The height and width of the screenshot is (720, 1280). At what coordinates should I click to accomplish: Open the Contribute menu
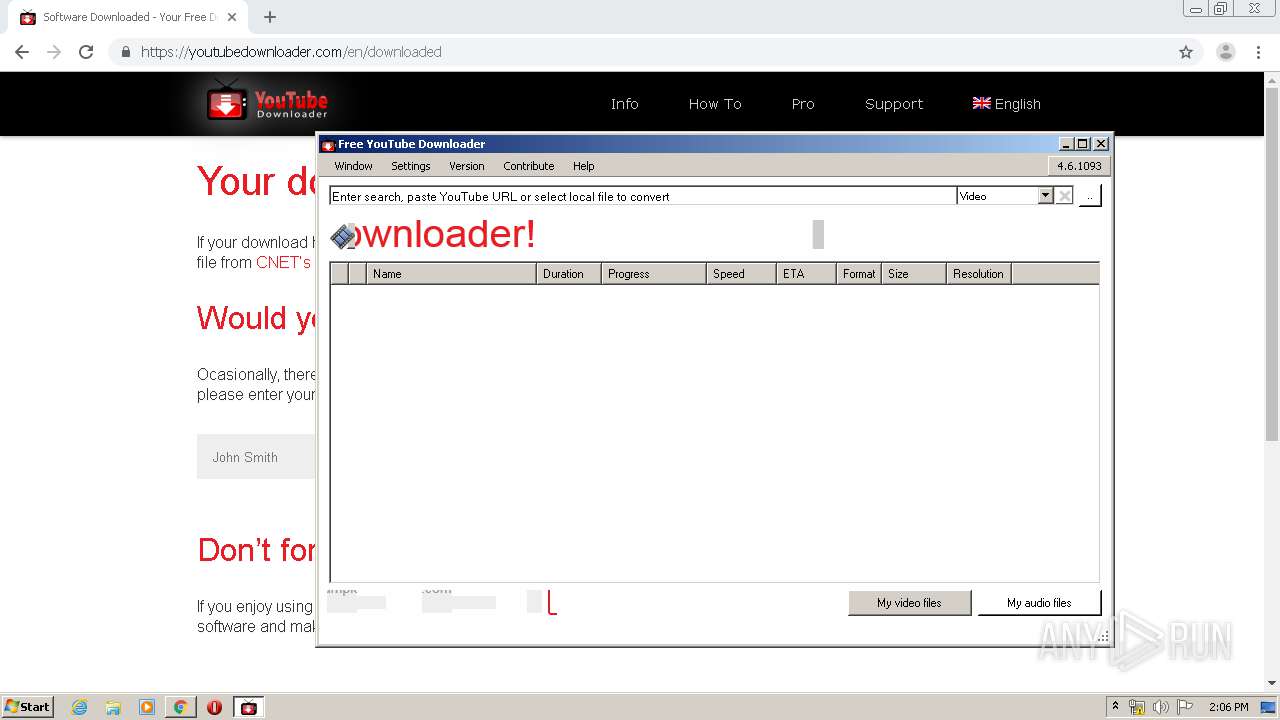(528, 166)
